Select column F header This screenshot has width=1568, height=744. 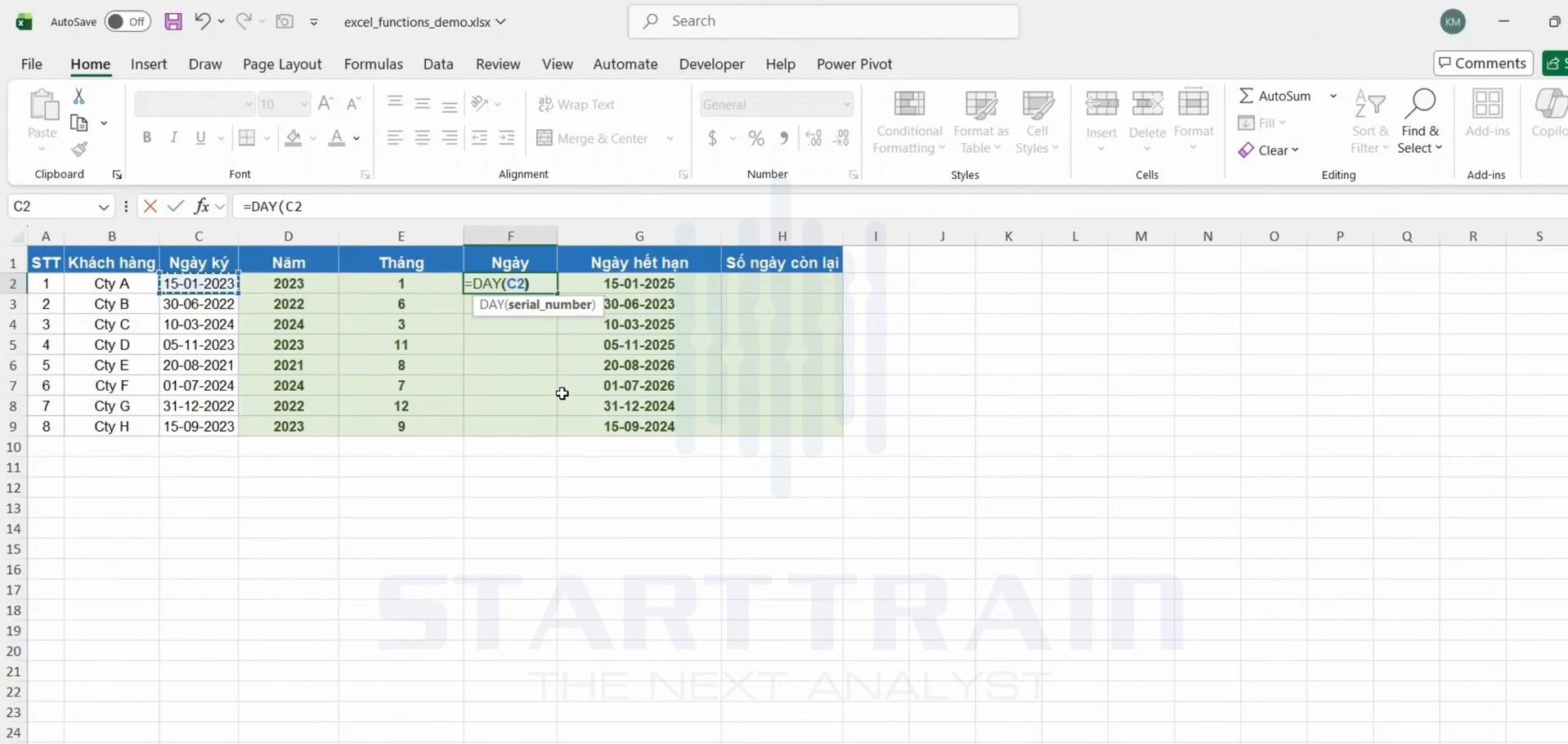tap(510, 236)
